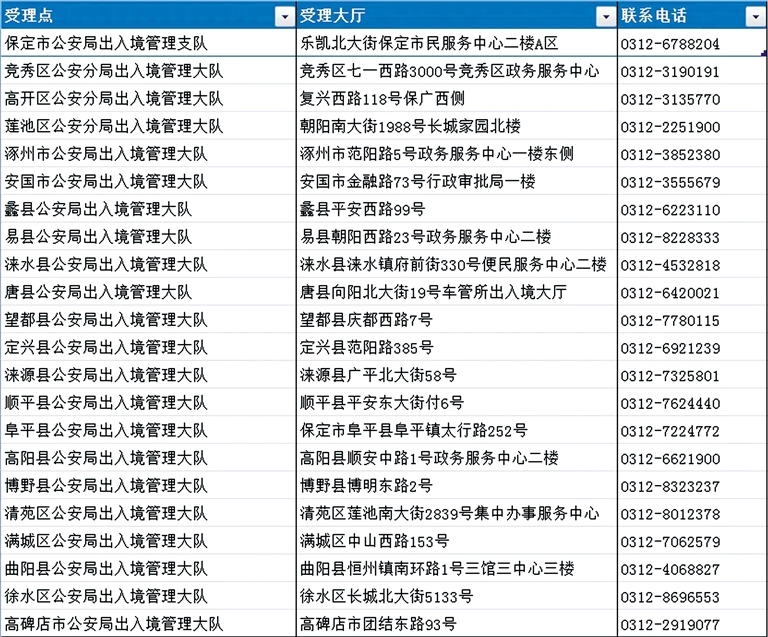Select cell 博野县公安局出入境管理大队
The image size is (768, 637).
click(x=148, y=486)
